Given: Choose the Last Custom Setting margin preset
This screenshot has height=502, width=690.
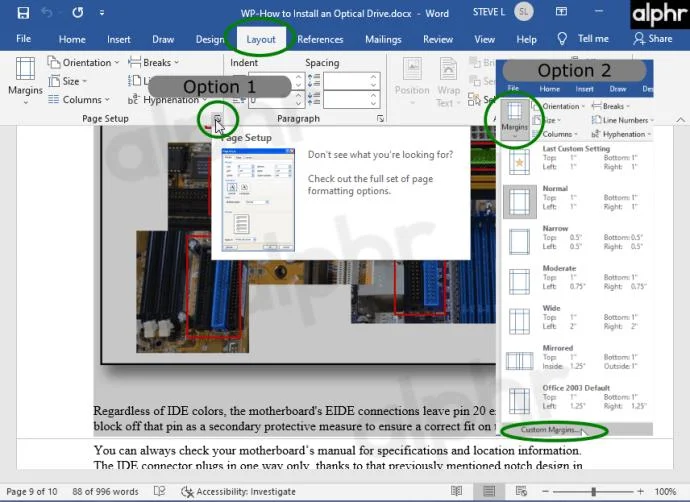Looking at the screenshot, I should [x=576, y=161].
